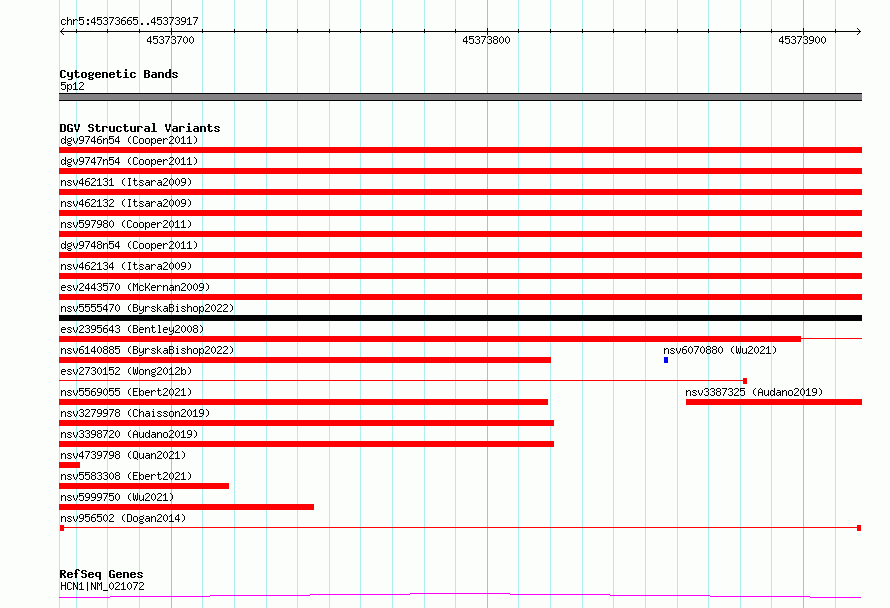Viewport: 890px width, 608px height.
Task: Click the 45373700 ruler position
Action: click(x=170, y=40)
